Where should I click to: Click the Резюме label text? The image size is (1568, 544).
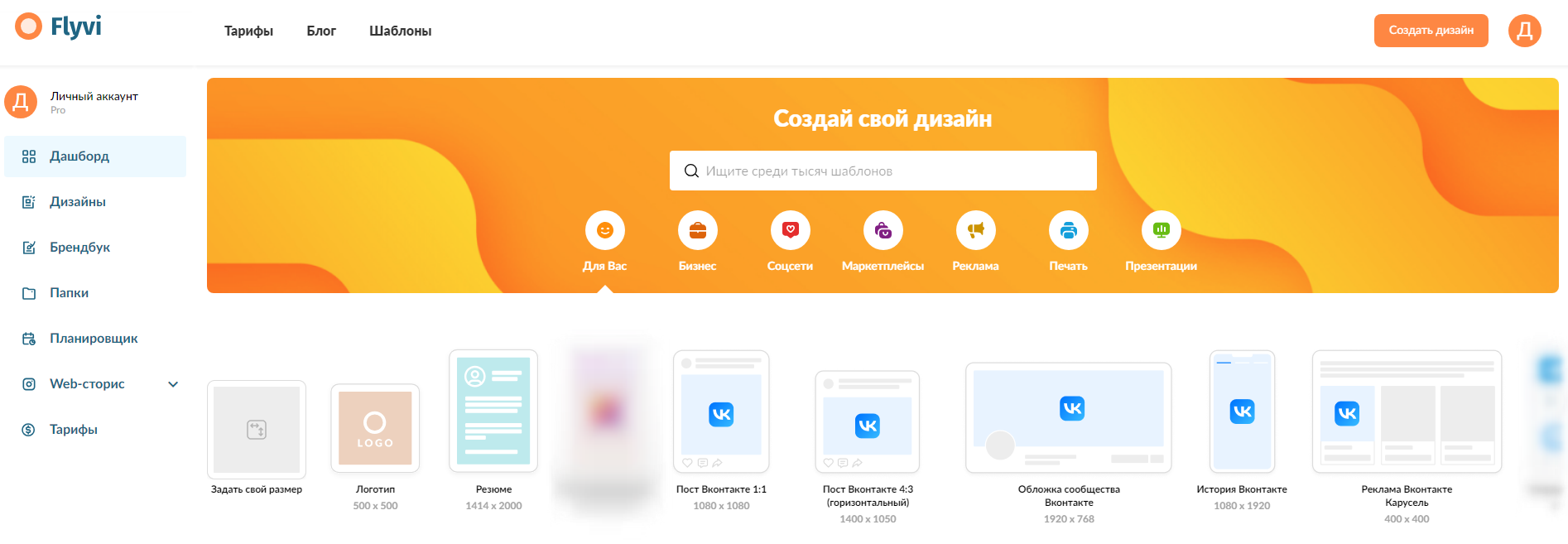493,489
